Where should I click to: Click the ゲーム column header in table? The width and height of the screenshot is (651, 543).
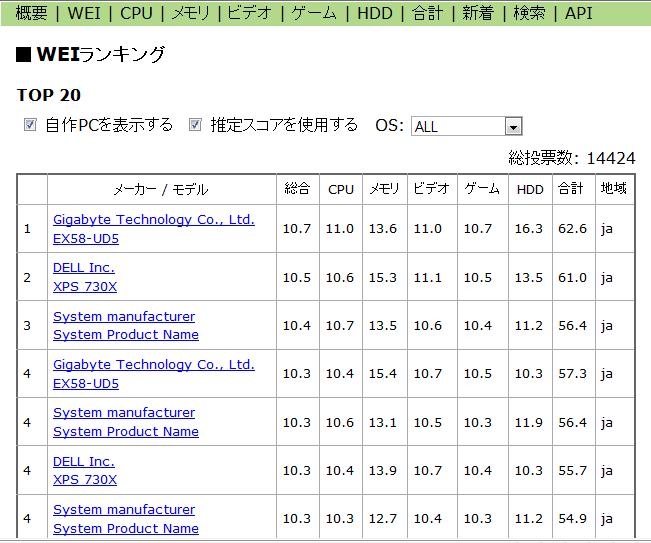point(482,189)
